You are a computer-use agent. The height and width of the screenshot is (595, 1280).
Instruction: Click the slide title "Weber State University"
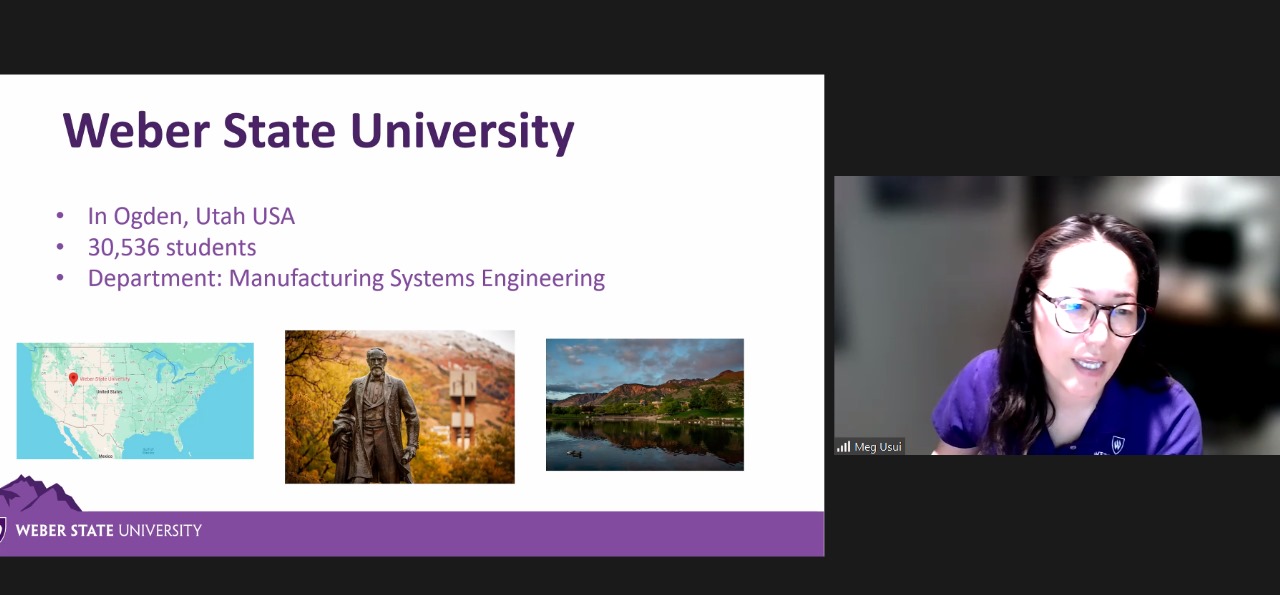click(x=318, y=131)
